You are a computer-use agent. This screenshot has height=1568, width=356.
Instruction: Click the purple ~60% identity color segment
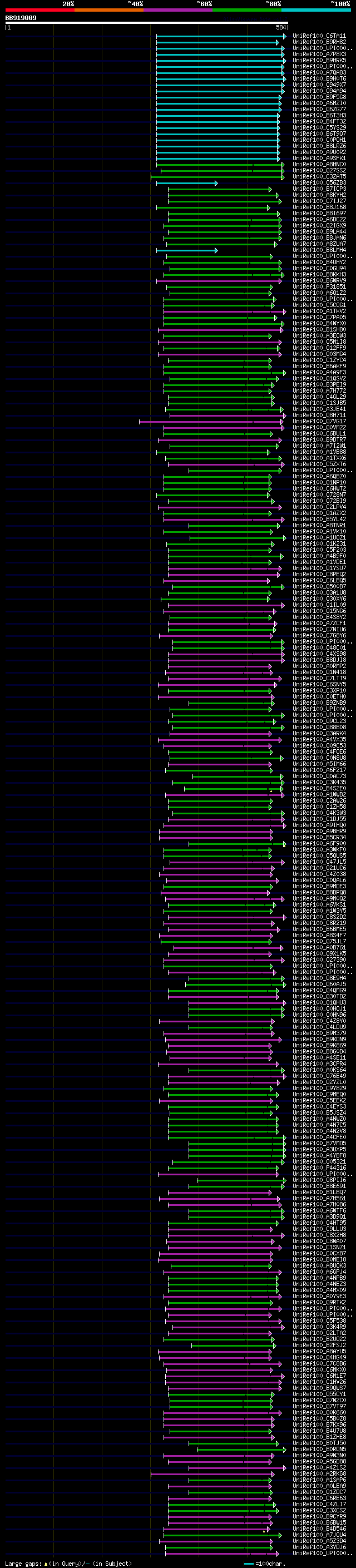(179, 11)
